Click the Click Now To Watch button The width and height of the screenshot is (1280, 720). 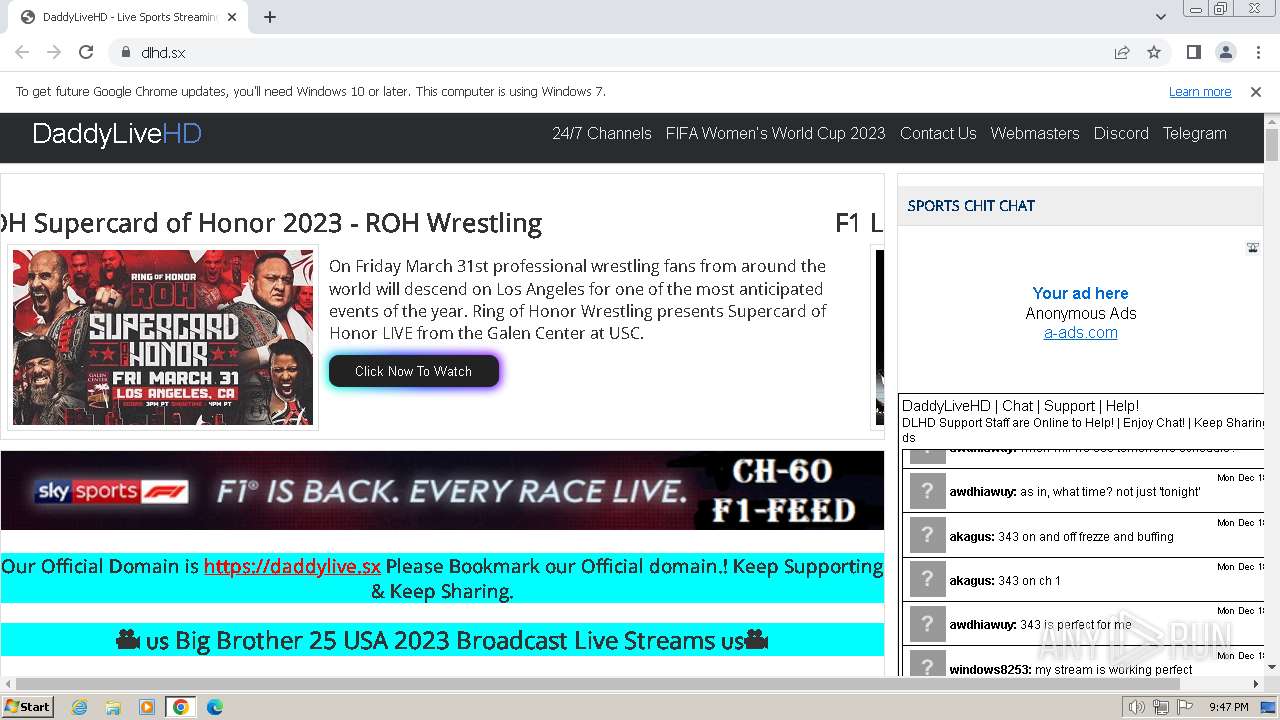(413, 371)
